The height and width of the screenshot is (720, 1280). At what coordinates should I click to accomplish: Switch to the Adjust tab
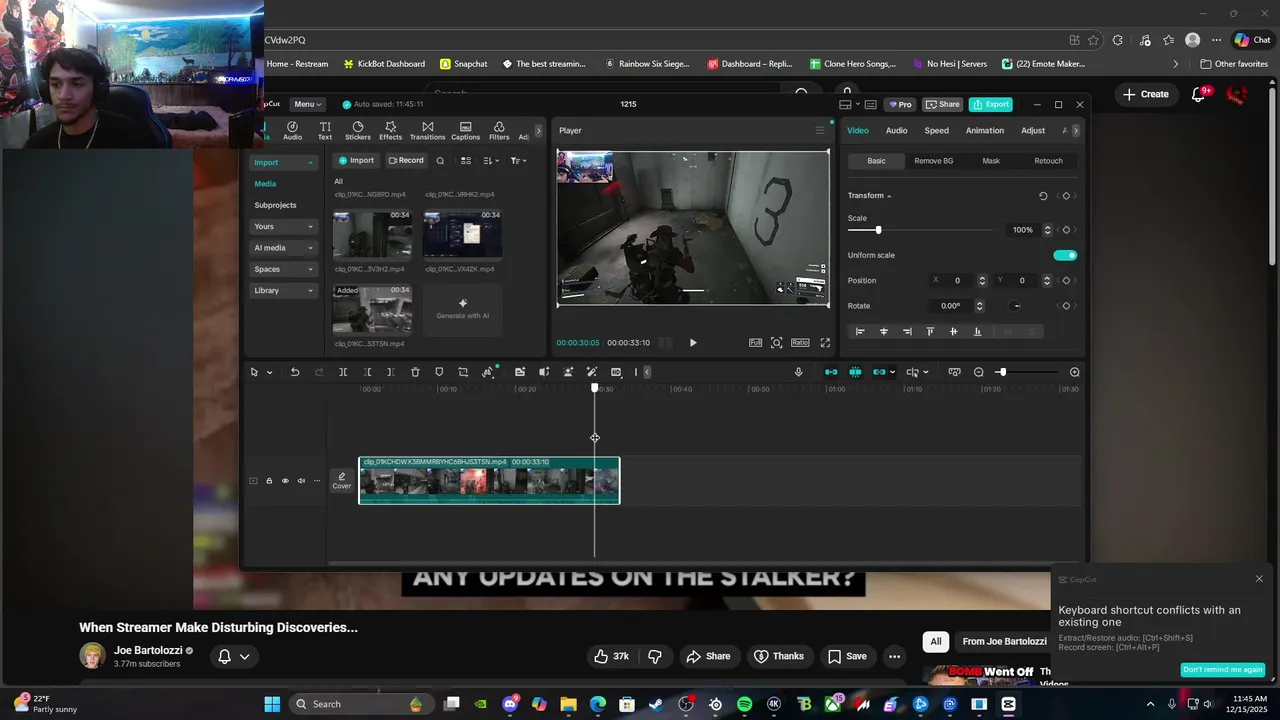pos(1033,131)
